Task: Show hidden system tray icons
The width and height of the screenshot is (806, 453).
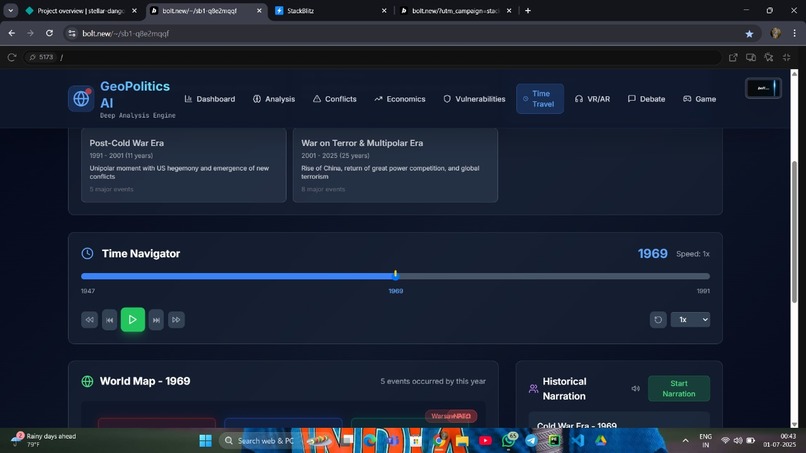Action: [x=685, y=441]
